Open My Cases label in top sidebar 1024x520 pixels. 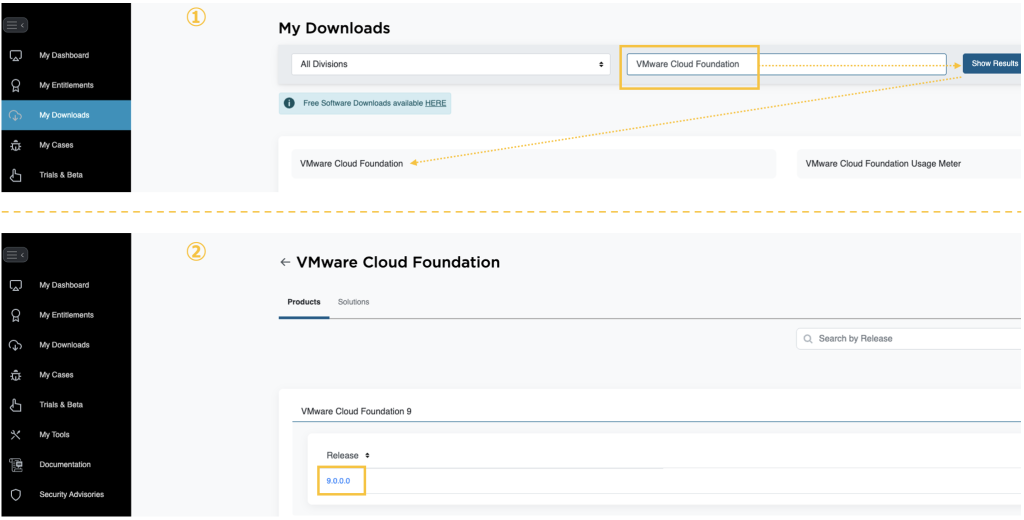point(56,146)
